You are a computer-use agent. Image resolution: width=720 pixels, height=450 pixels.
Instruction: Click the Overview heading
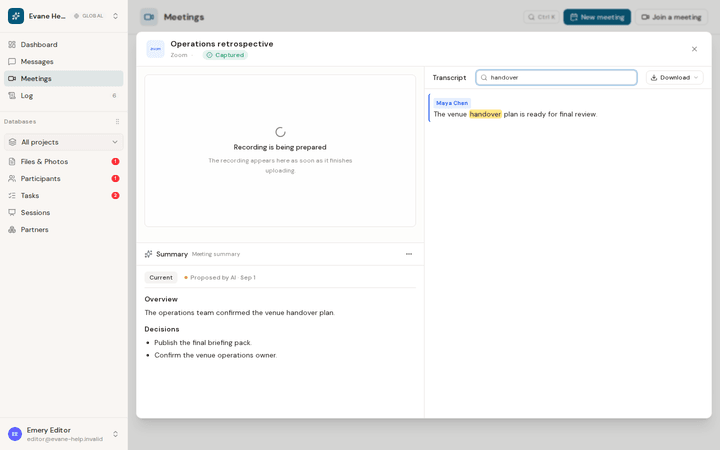(161, 299)
